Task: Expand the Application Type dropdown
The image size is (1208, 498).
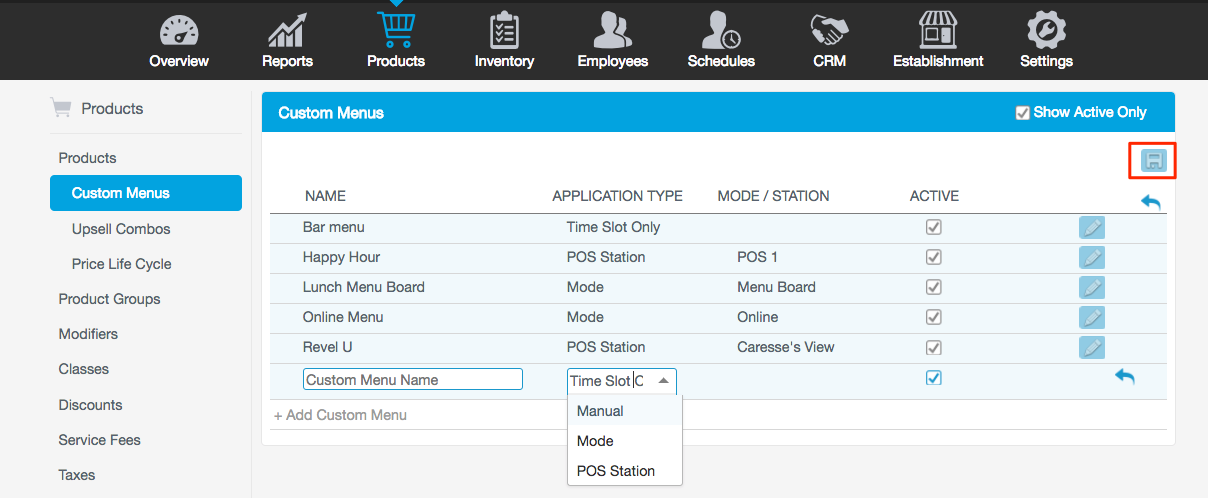Action: click(662, 380)
